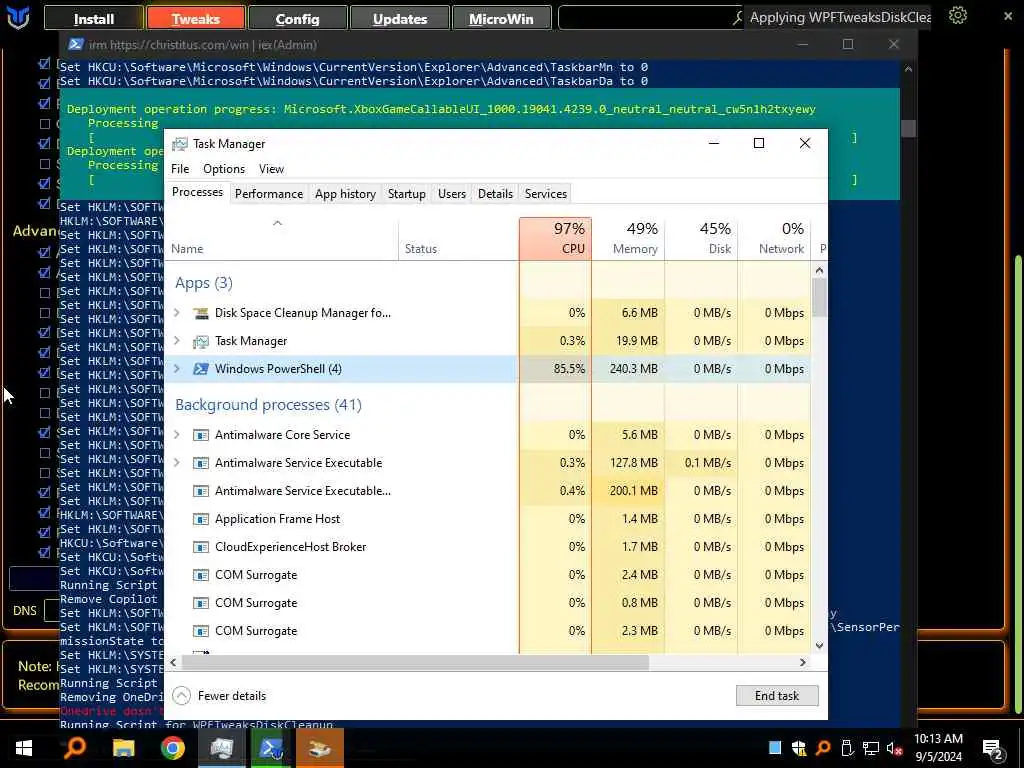Viewport: 1024px width, 768px height.
Task: Click the Application Frame Host icon
Action: [201, 519]
